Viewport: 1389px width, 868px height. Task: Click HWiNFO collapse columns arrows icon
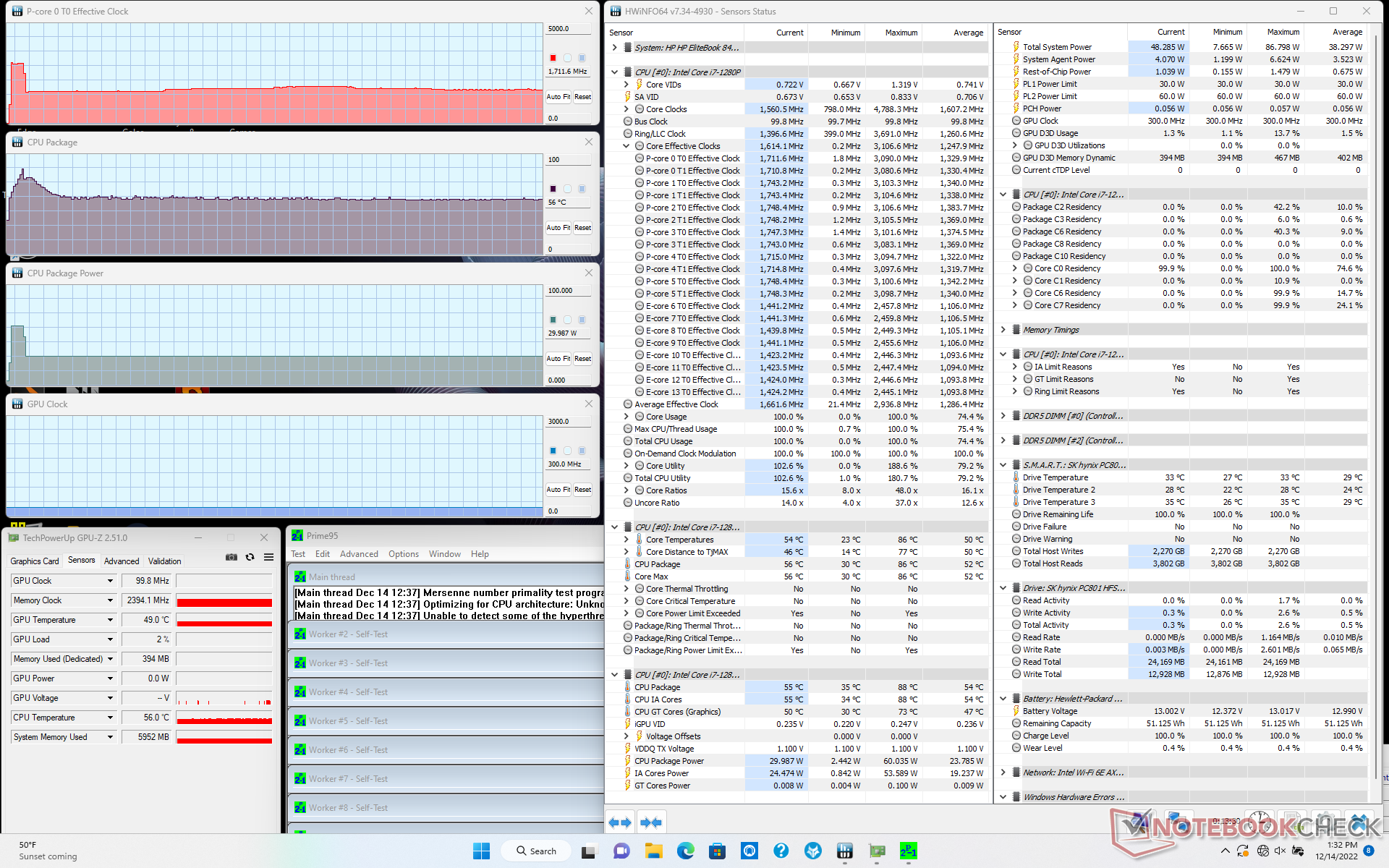[x=651, y=822]
